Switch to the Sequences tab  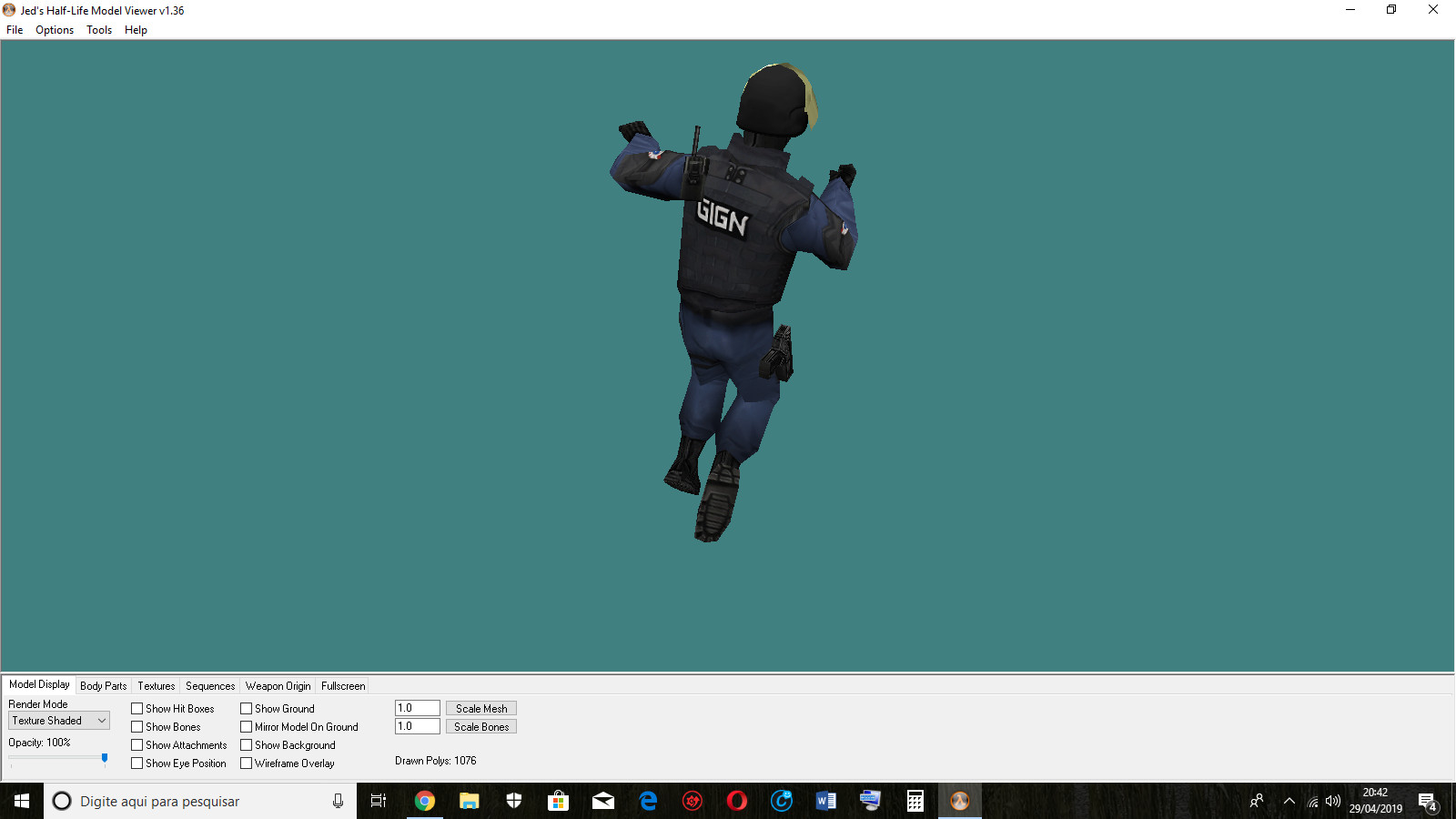click(209, 686)
